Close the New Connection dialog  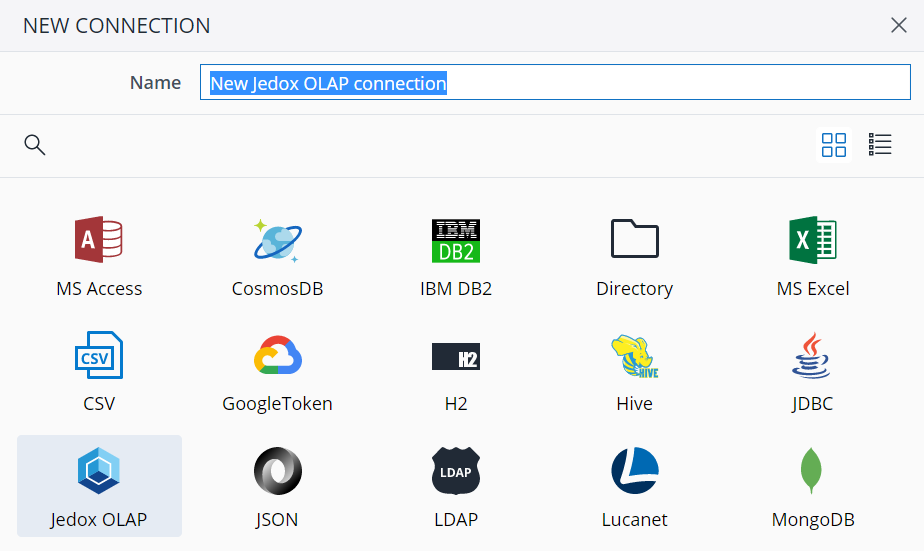(x=898, y=26)
